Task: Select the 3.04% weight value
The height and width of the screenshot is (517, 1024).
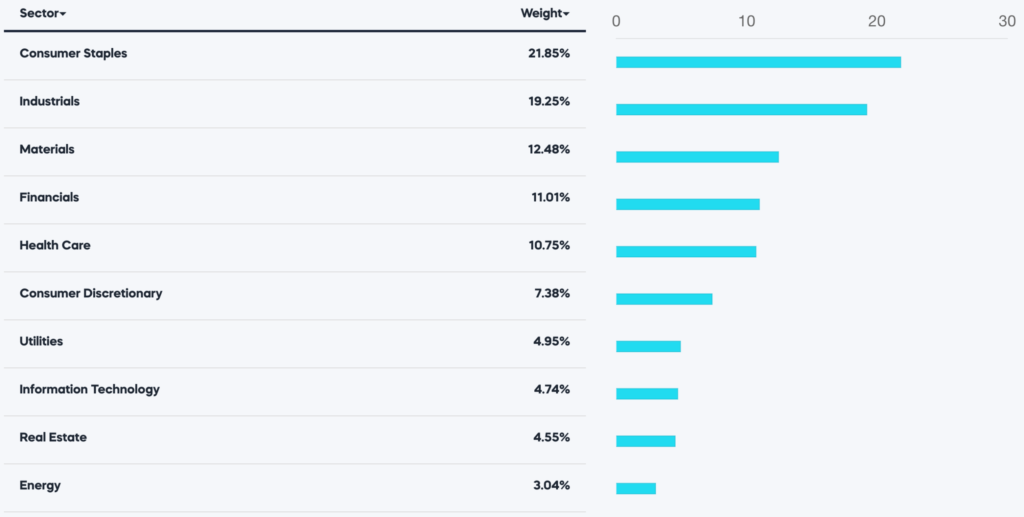Action: 551,486
